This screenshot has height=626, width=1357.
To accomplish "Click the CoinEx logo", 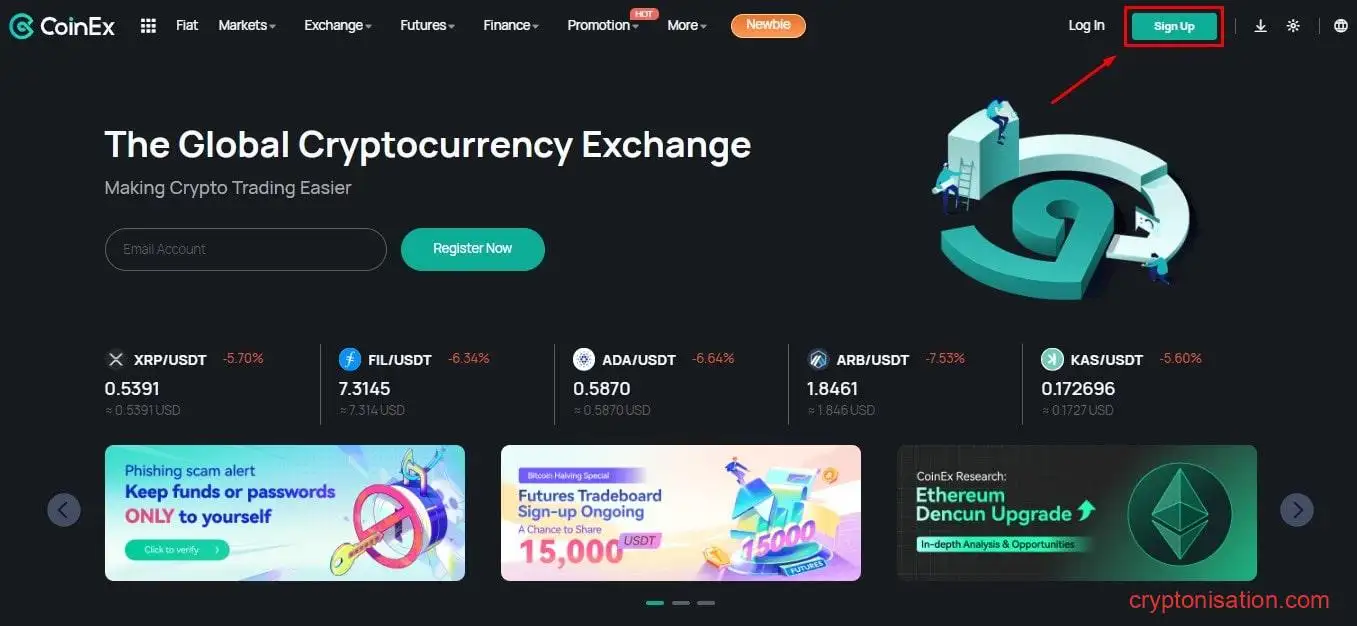I will (x=62, y=26).
